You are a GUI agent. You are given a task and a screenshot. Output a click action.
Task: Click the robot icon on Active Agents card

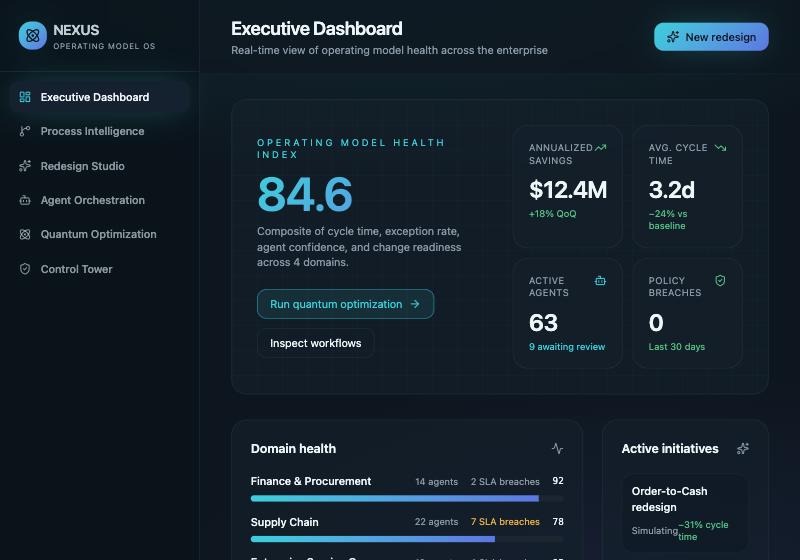601,281
